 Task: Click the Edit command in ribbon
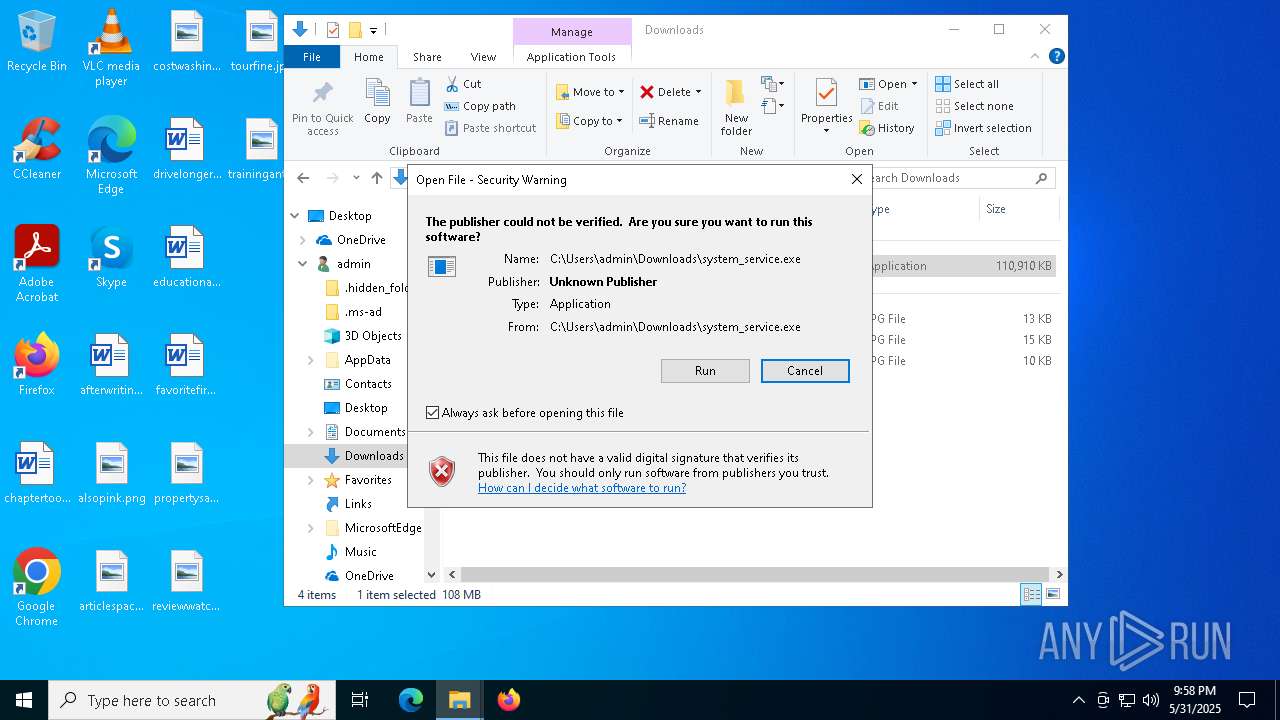pyautogui.click(x=879, y=106)
